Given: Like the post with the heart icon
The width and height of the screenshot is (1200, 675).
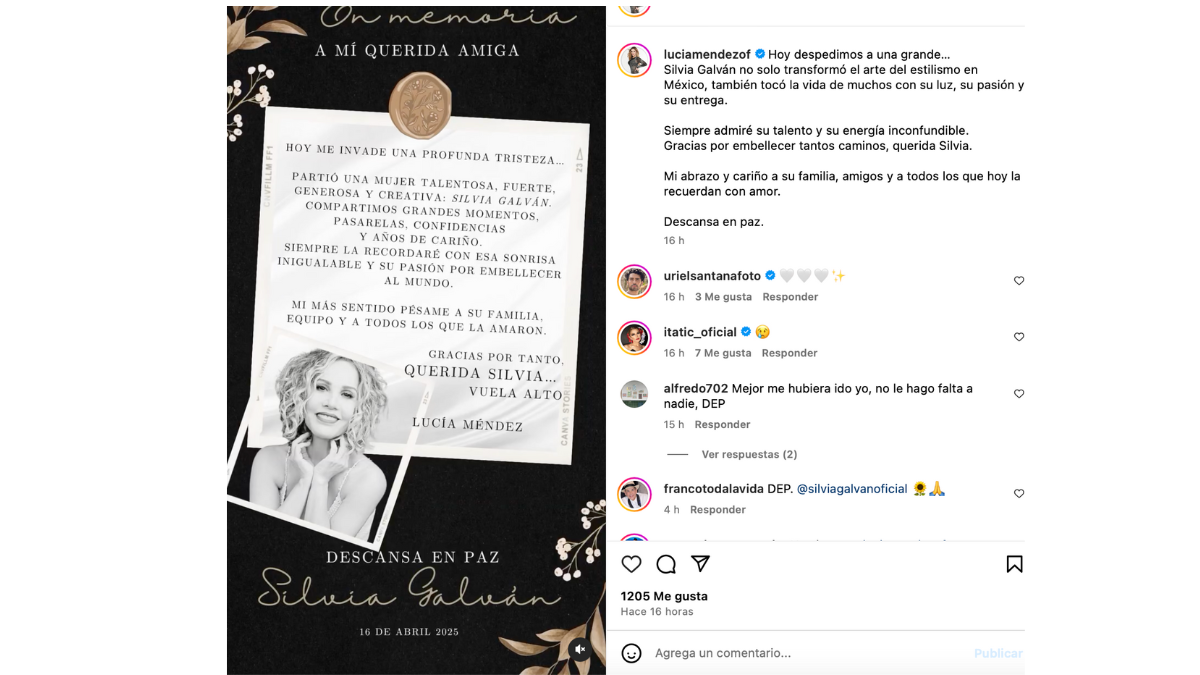Looking at the screenshot, I should coord(631,564).
